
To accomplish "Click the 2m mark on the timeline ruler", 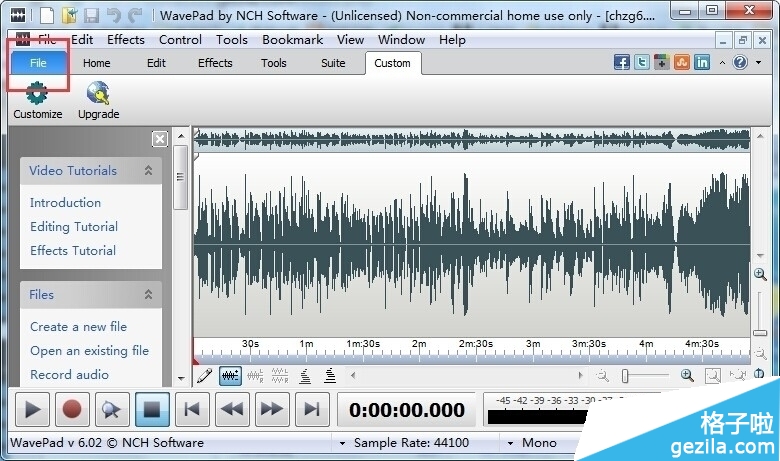I will point(419,344).
